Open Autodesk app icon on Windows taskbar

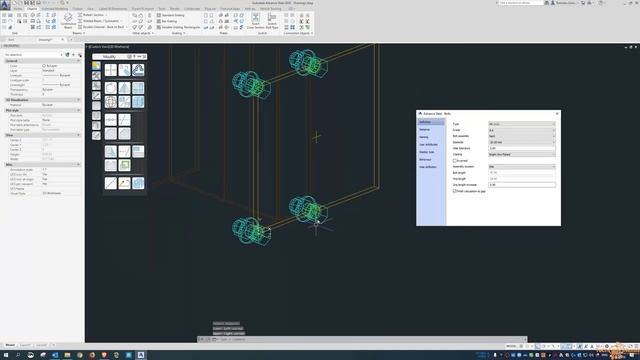tap(141, 355)
